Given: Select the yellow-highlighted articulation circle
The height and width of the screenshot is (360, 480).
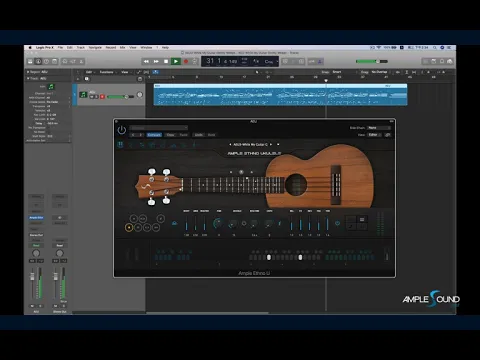Looking at the screenshot, I should click(129, 227).
